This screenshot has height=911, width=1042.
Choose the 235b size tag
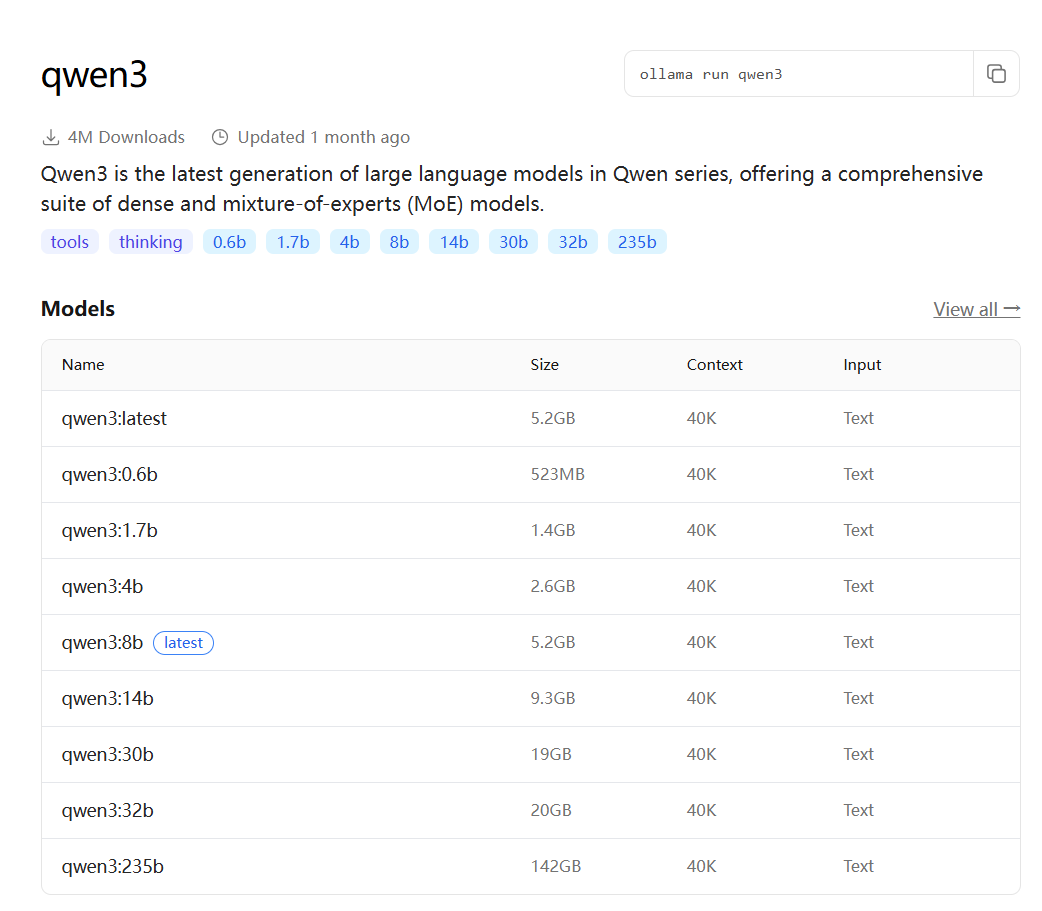click(637, 242)
